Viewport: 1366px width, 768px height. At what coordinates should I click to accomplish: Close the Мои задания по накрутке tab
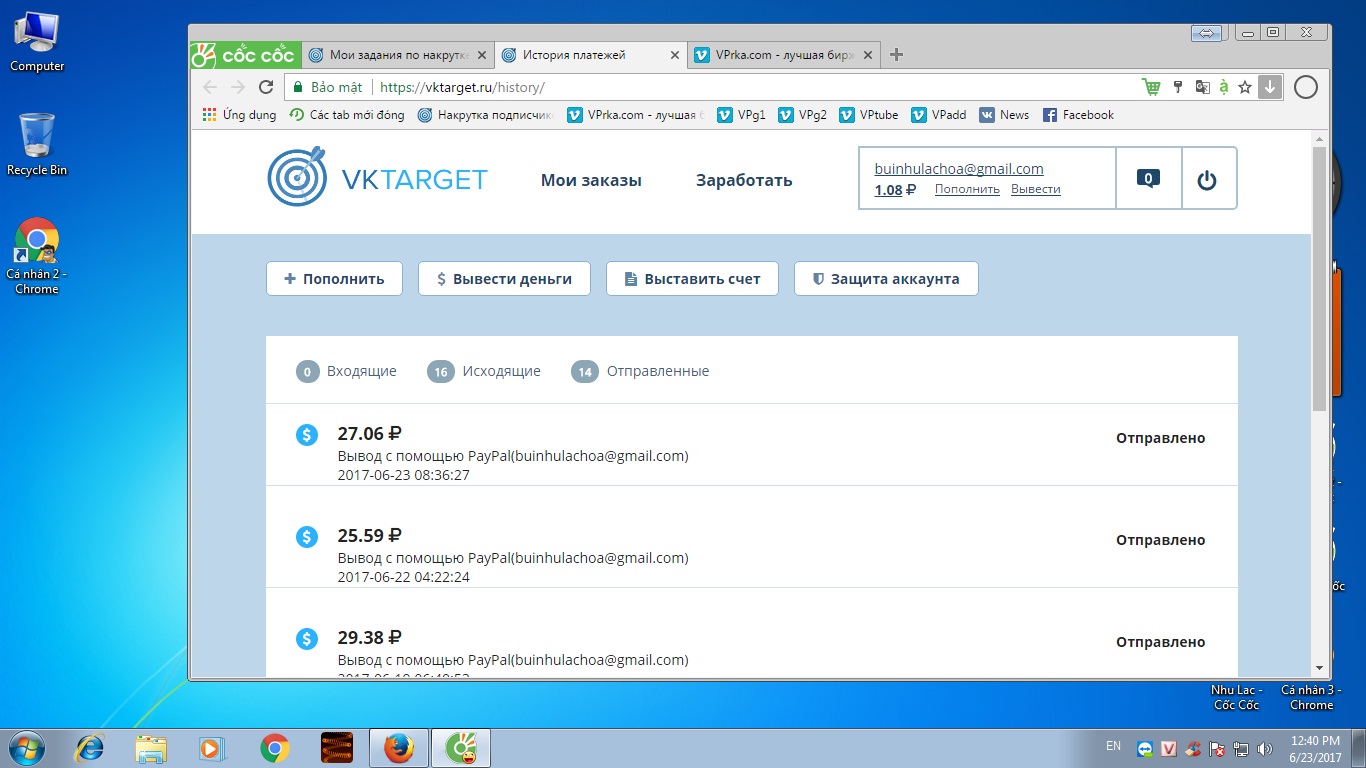point(482,55)
